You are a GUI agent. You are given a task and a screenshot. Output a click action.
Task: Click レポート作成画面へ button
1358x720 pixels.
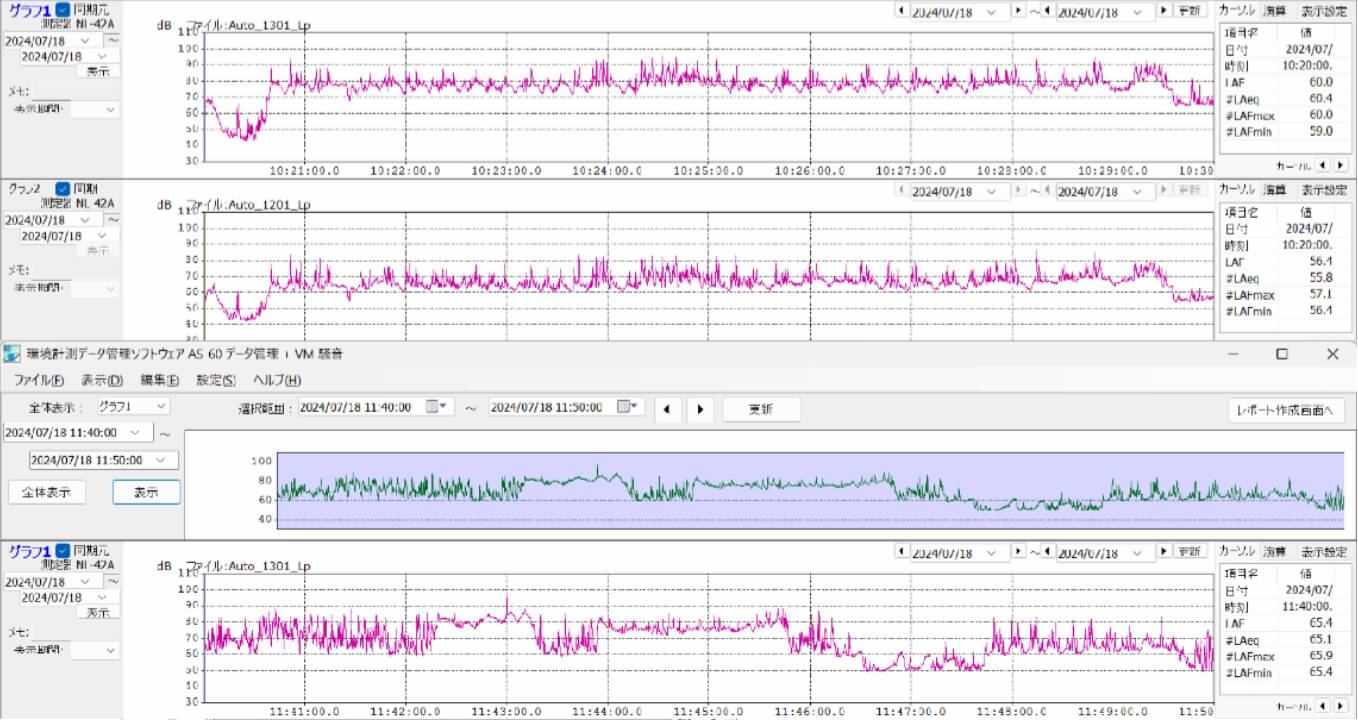(x=1286, y=410)
